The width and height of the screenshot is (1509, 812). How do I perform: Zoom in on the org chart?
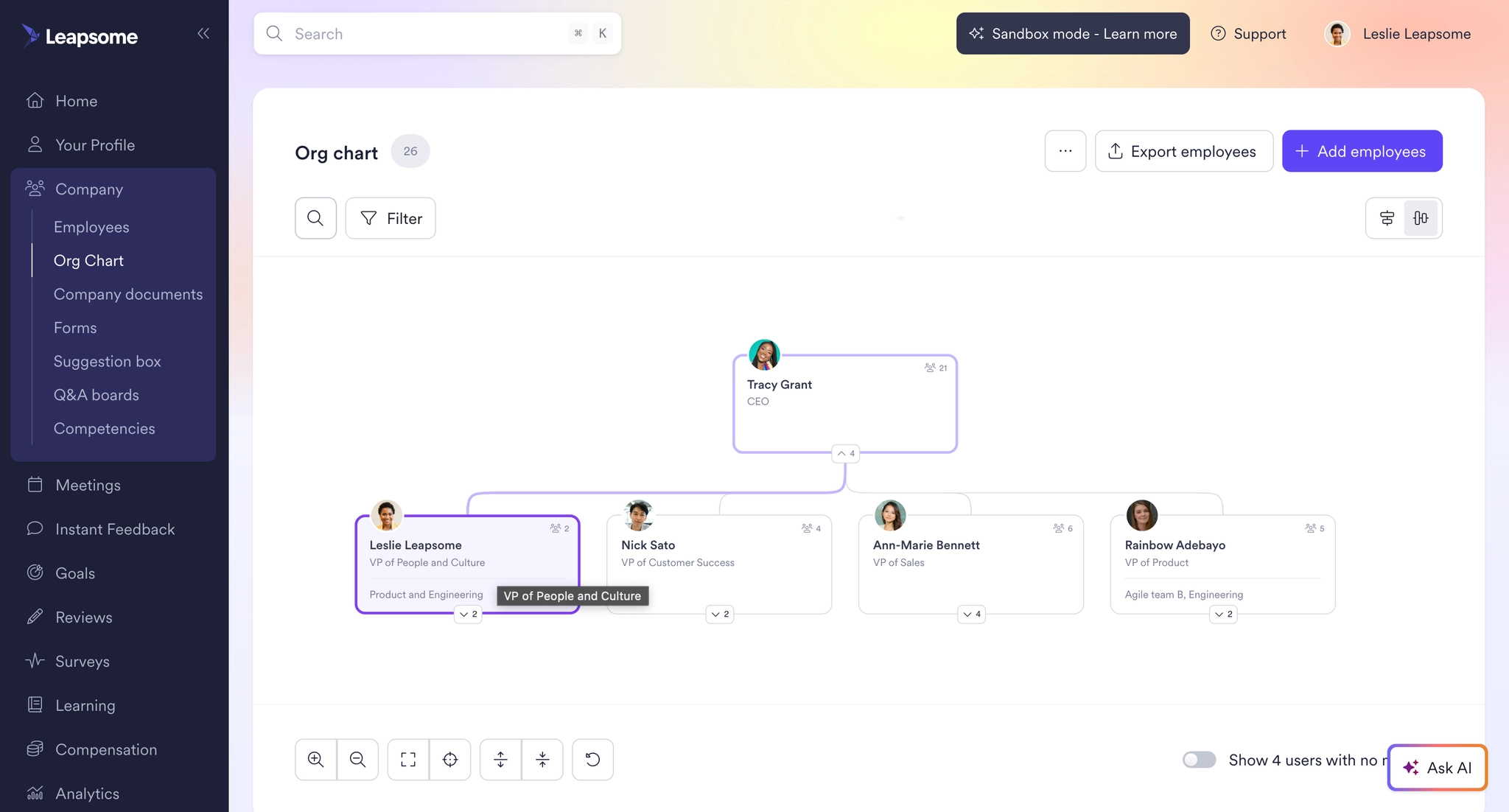pyautogui.click(x=315, y=760)
